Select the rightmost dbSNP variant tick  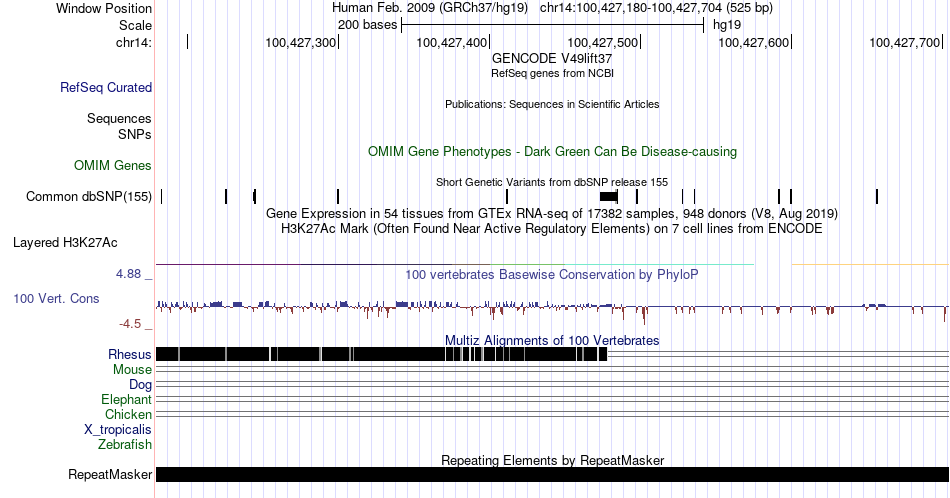[x=877, y=196]
